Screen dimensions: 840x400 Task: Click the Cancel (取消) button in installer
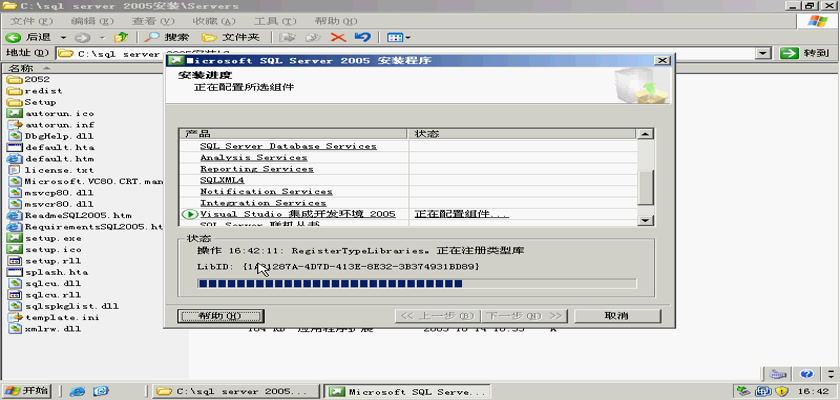pyautogui.click(x=617, y=316)
